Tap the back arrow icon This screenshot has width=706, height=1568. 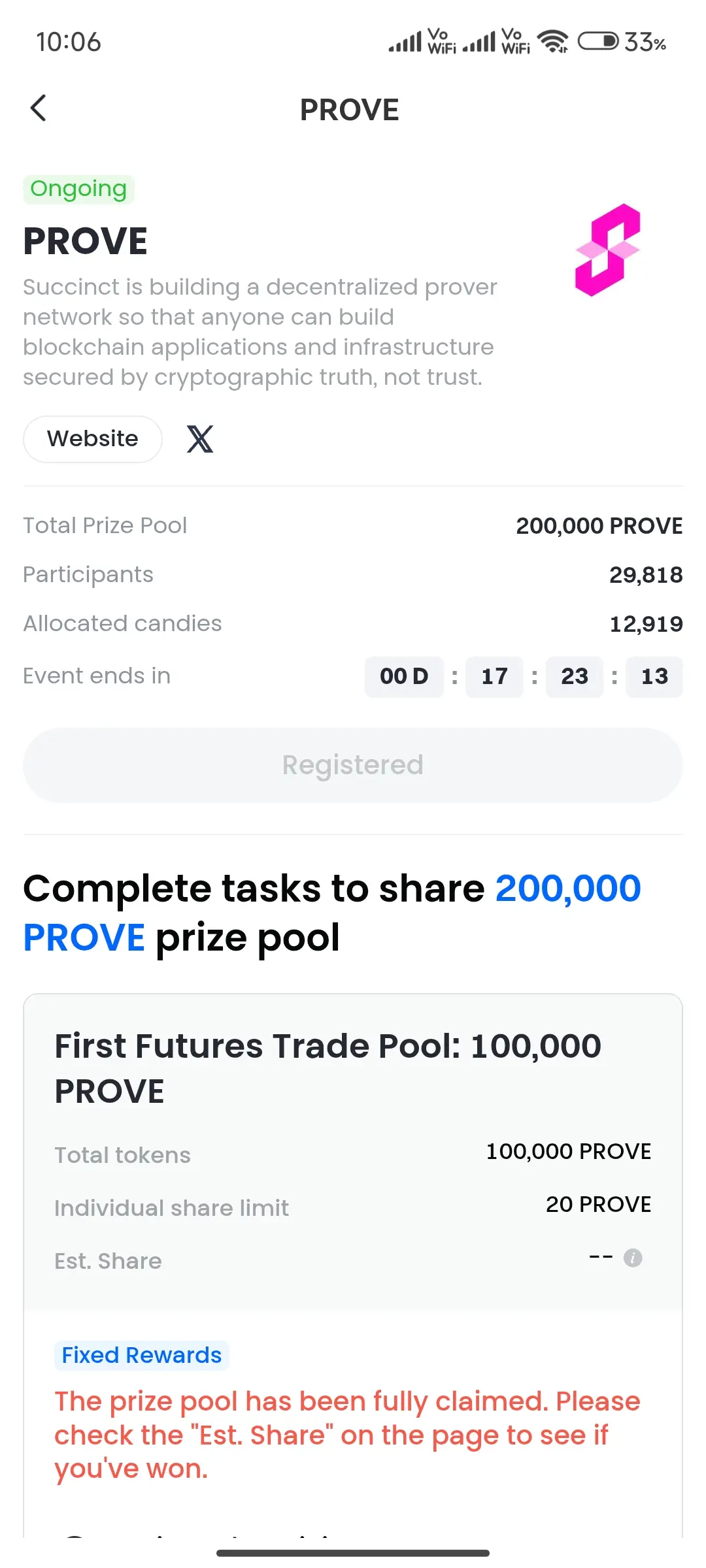click(39, 108)
